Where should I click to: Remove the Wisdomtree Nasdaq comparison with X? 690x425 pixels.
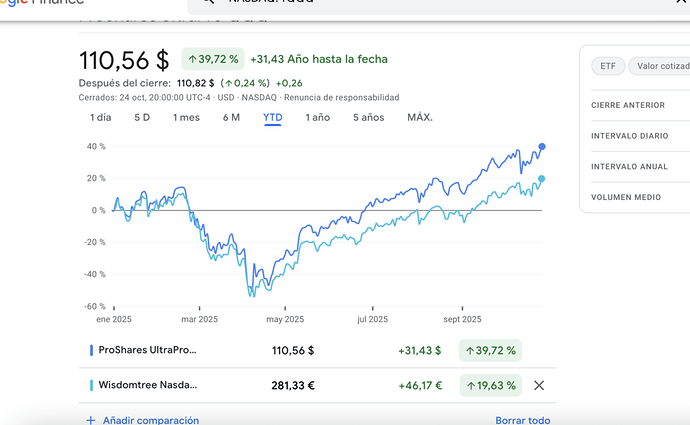point(539,385)
